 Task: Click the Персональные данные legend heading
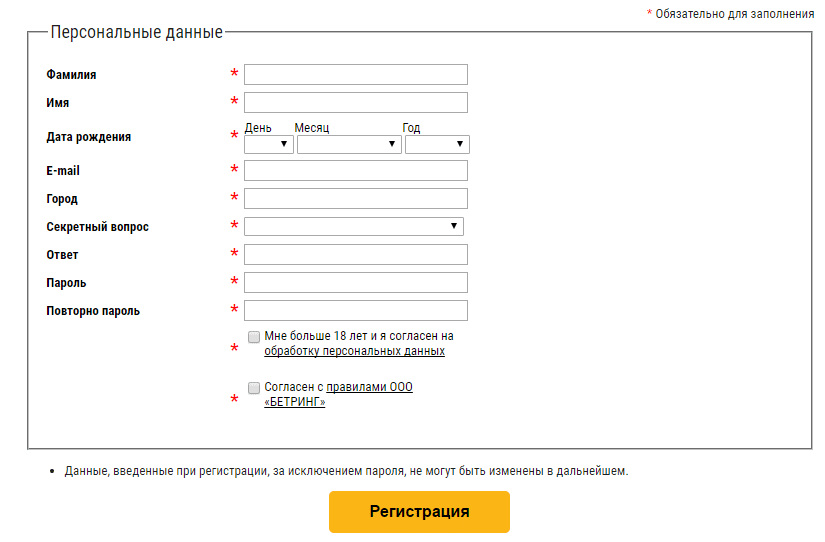tap(136, 32)
